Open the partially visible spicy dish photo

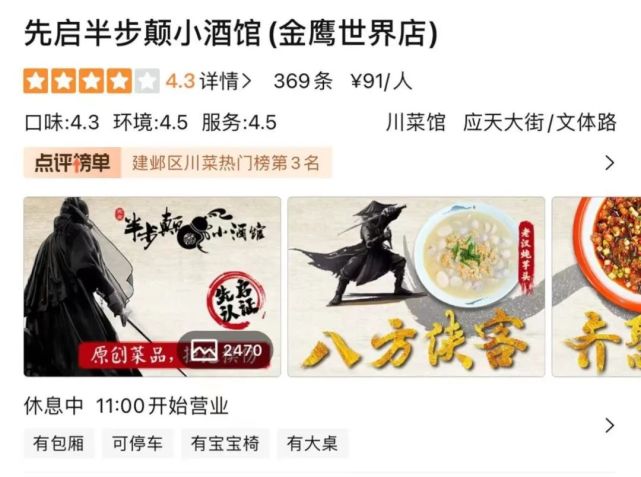pyautogui.click(x=596, y=287)
